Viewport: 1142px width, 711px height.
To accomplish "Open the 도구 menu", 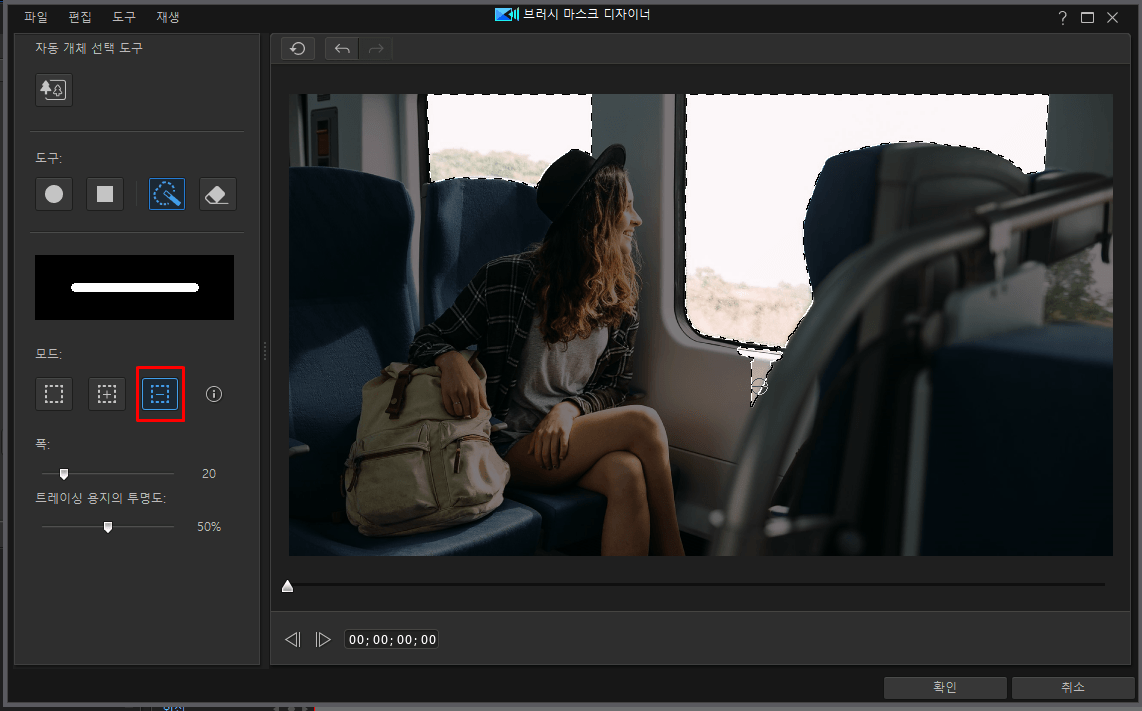I will [x=124, y=17].
